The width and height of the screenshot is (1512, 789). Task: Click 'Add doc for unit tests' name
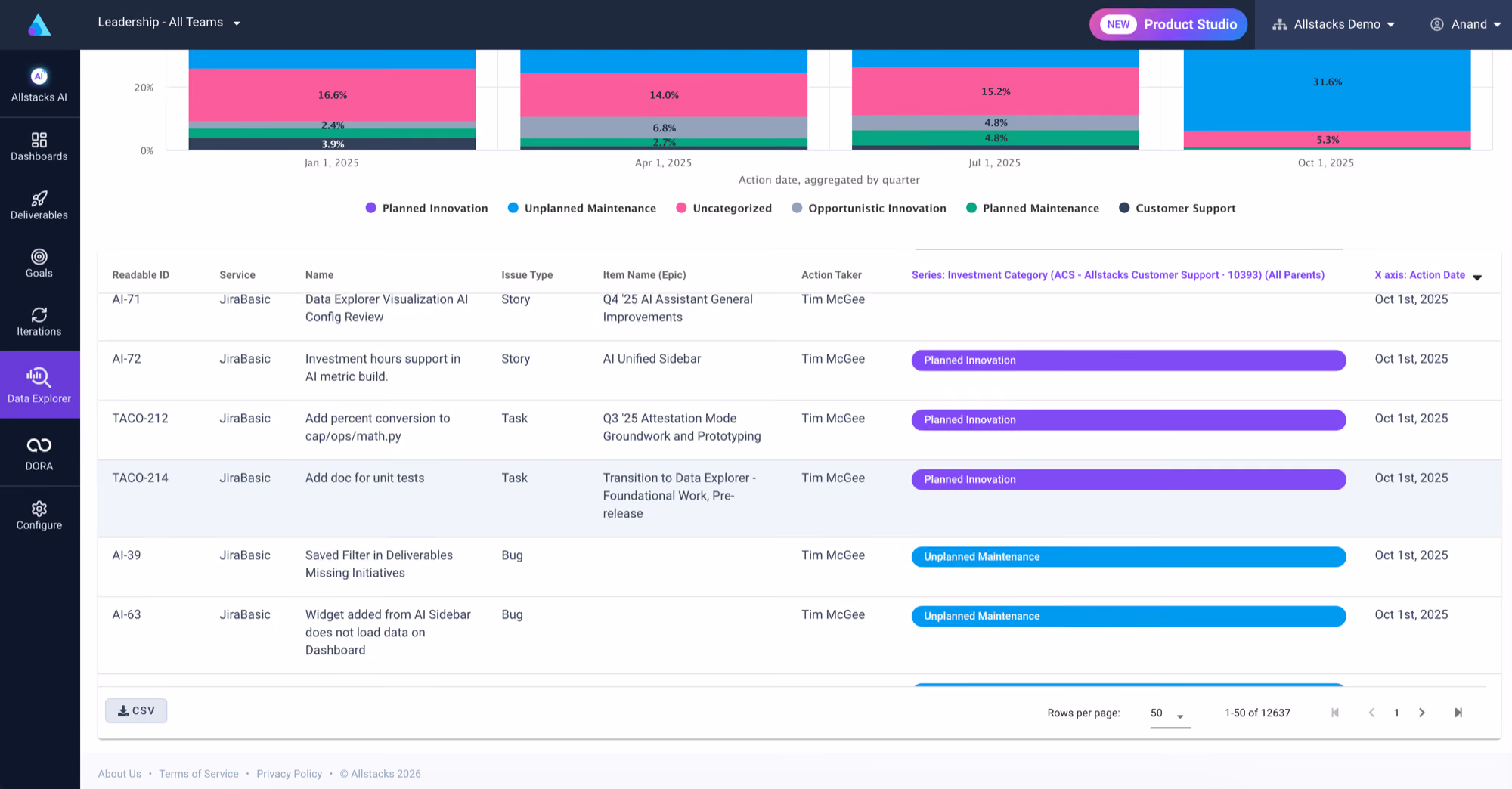pyautogui.click(x=364, y=478)
